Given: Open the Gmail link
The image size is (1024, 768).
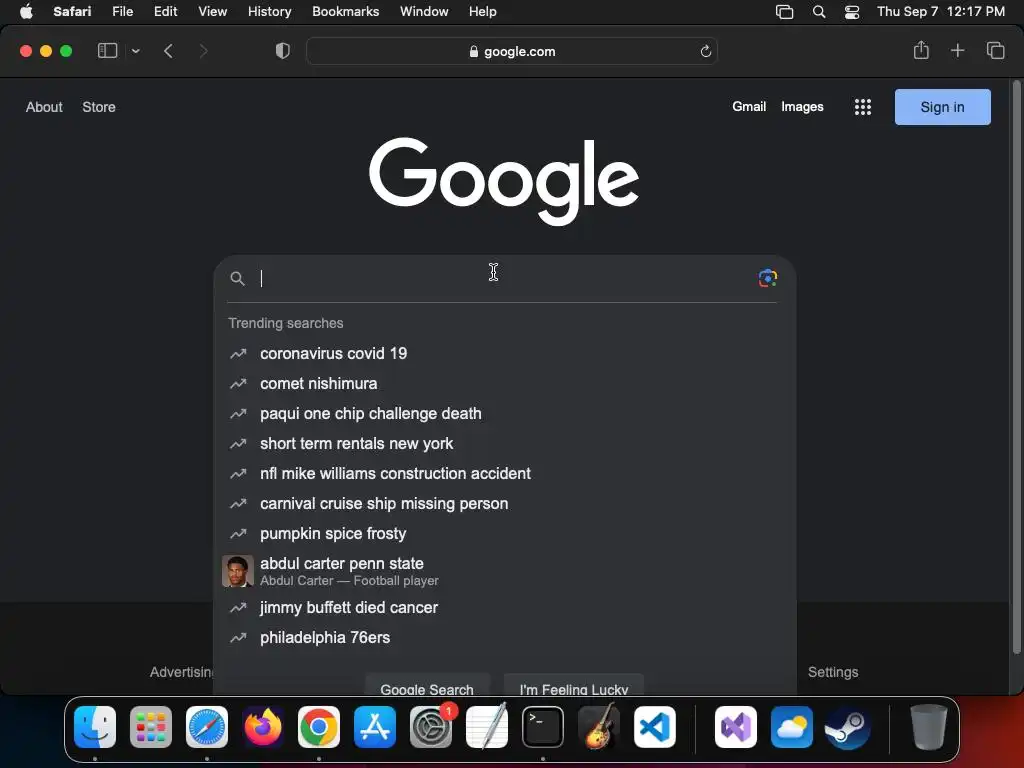Looking at the screenshot, I should (x=749, y=106).
